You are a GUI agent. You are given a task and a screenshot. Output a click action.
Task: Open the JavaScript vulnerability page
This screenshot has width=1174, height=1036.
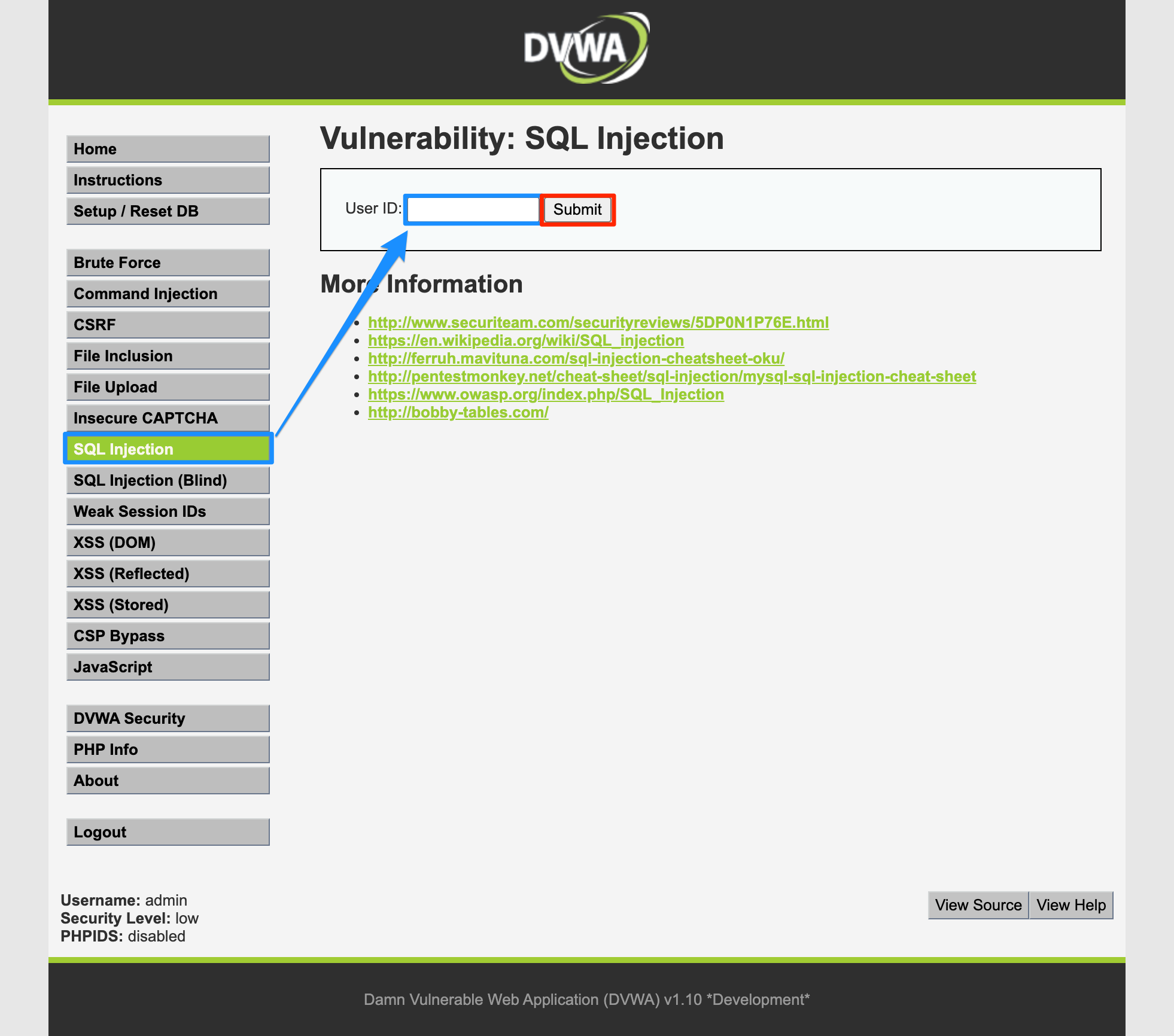[168, 667]
